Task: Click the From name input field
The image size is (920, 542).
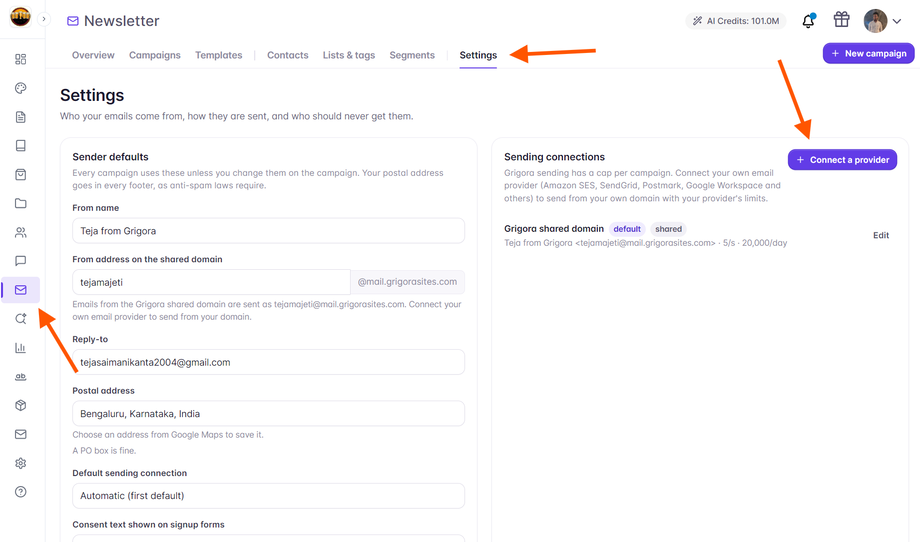Action: [269, 231]
